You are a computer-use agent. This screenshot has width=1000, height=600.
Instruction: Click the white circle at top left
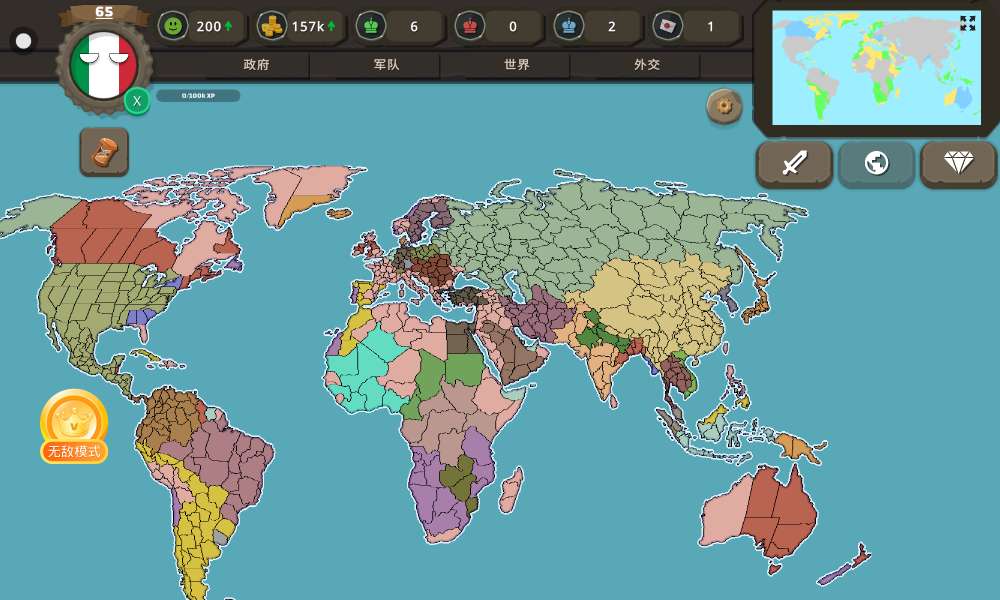(x=24, y=41)
